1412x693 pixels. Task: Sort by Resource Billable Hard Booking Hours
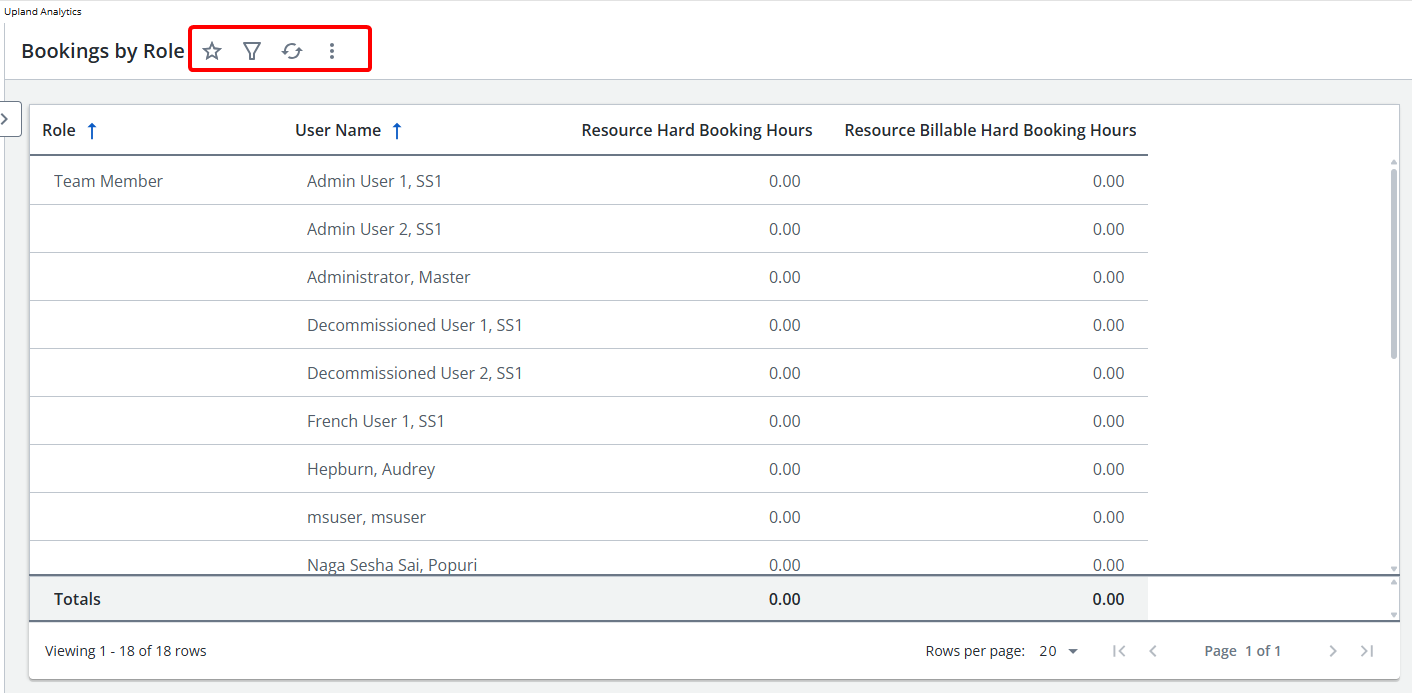990,130
